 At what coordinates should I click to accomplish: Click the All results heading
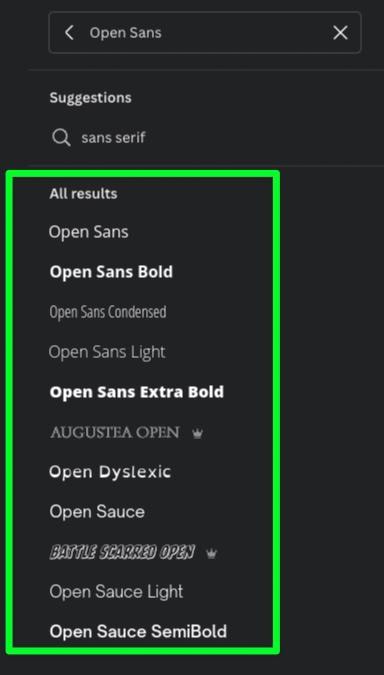point(84,194)
